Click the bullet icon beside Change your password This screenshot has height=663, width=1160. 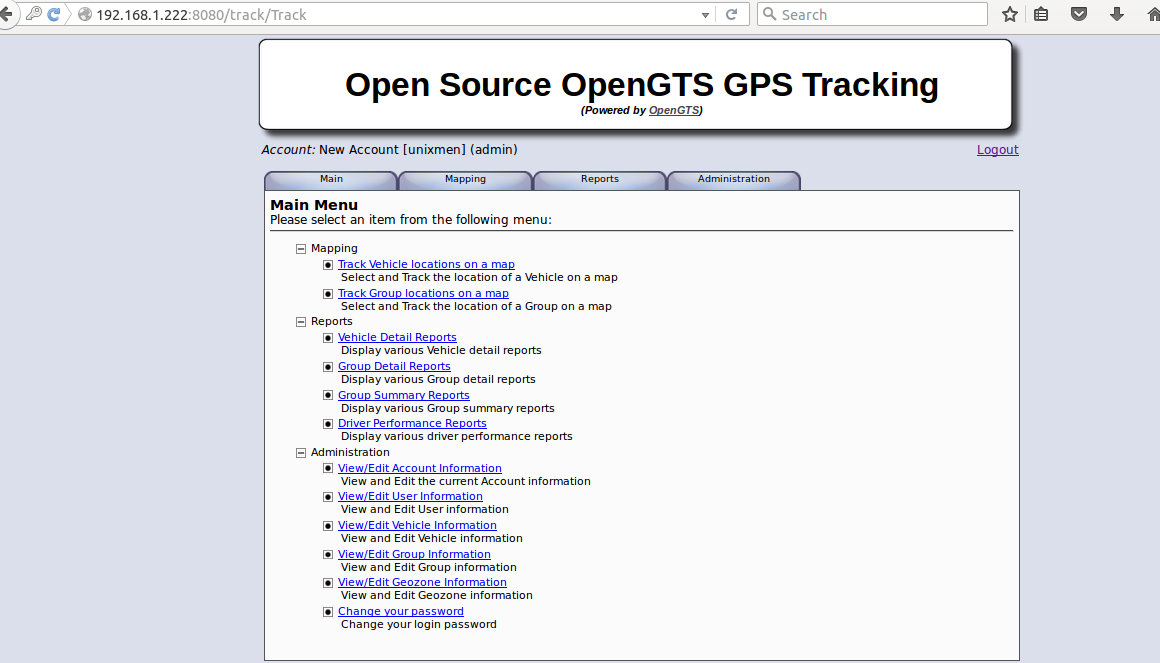pyautogui.click(x=328, y=612)
